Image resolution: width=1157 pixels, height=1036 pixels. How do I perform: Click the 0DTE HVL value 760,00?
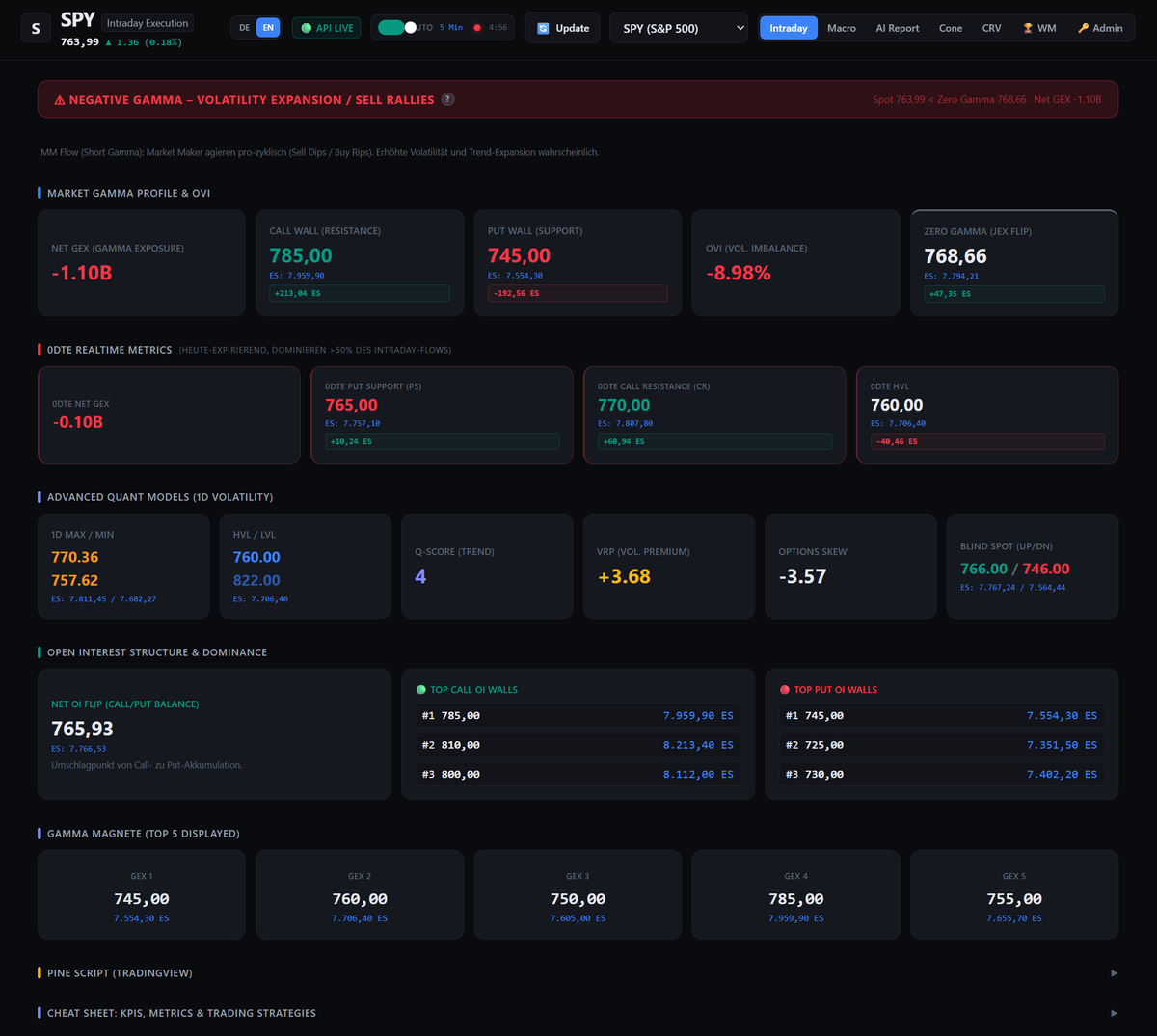point(897,405)
